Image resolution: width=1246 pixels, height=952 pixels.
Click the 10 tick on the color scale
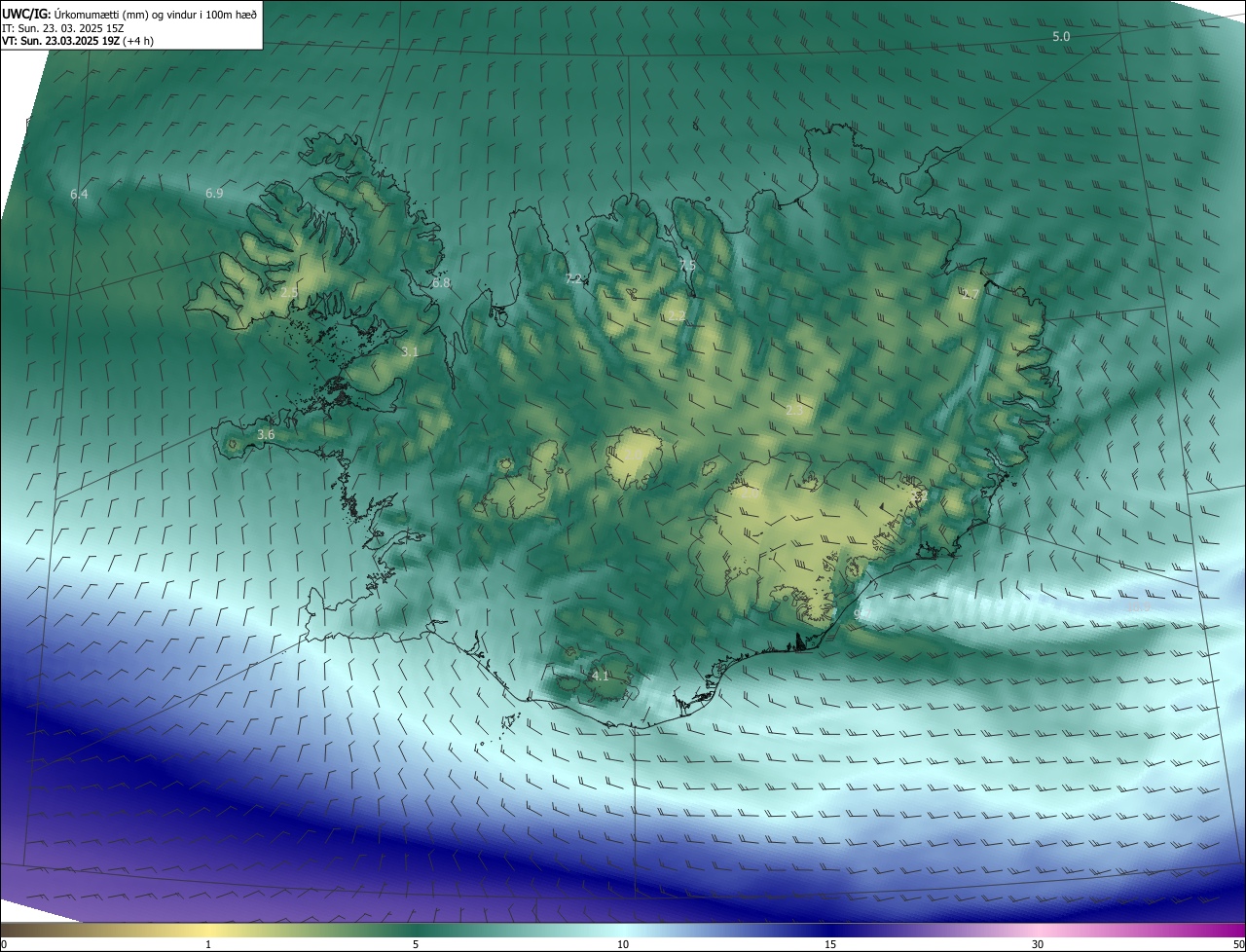[x=623, y=944]
